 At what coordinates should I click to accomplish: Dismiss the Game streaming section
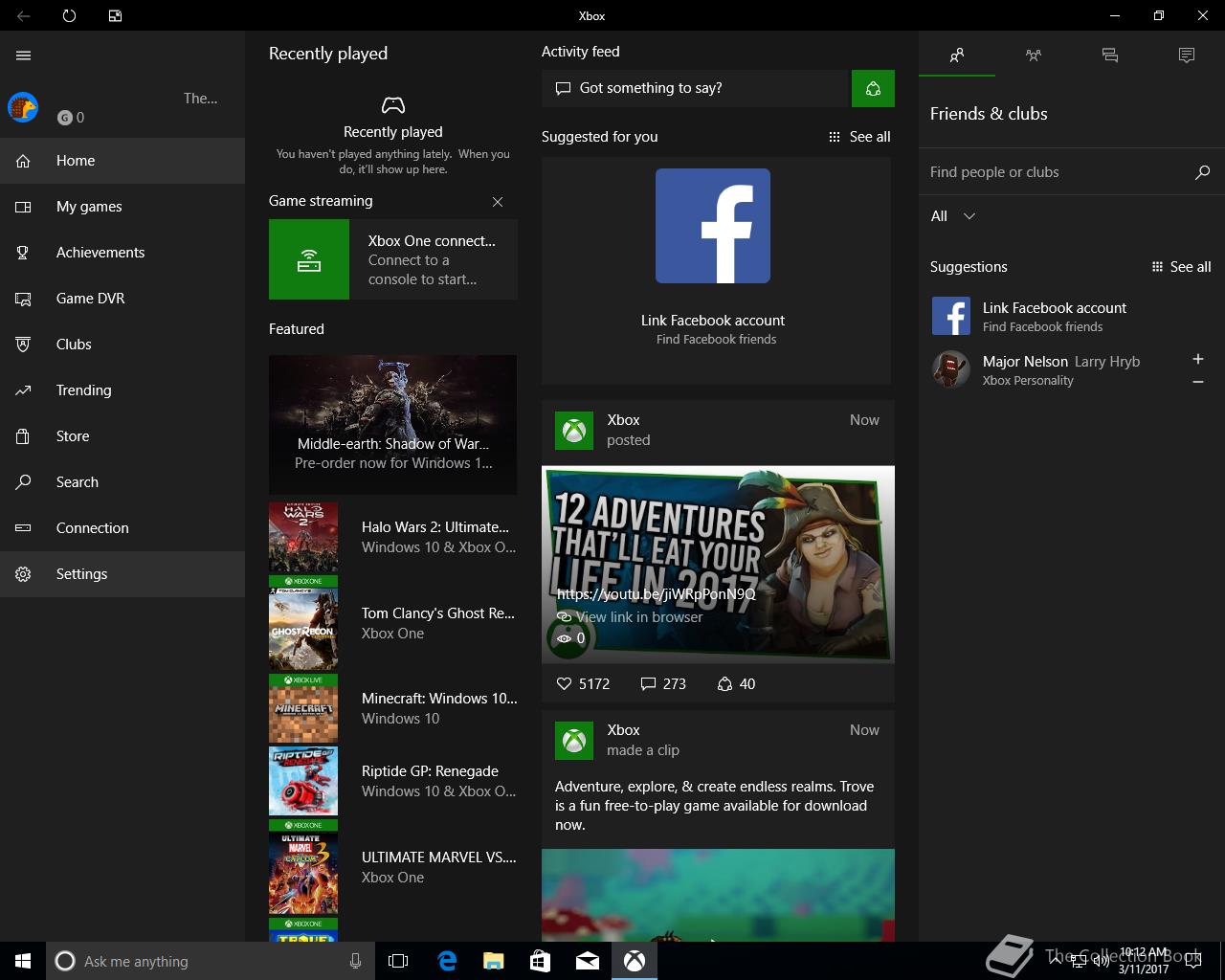pos(498,202)
